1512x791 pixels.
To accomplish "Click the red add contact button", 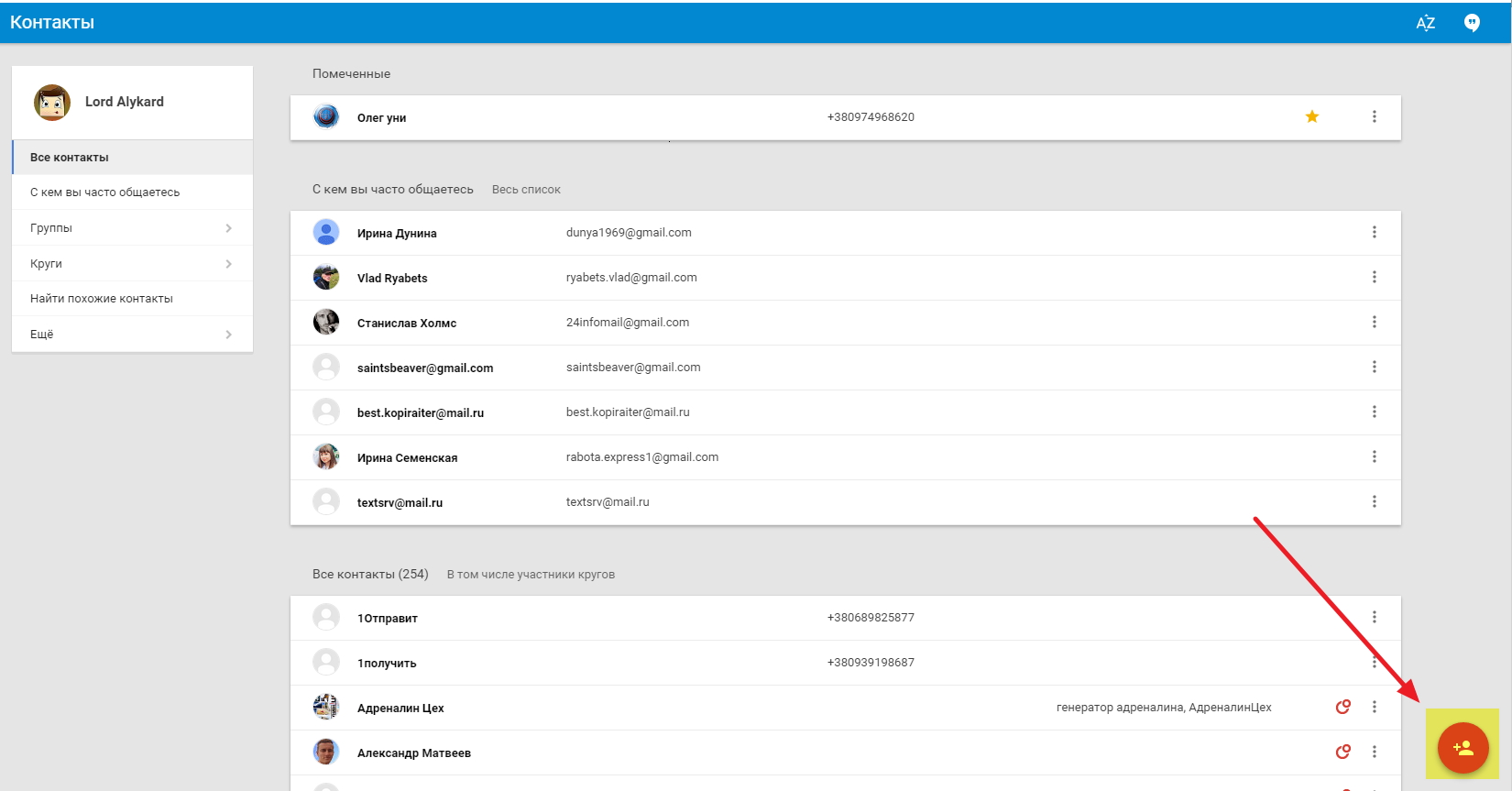I will click(1463, 748).
